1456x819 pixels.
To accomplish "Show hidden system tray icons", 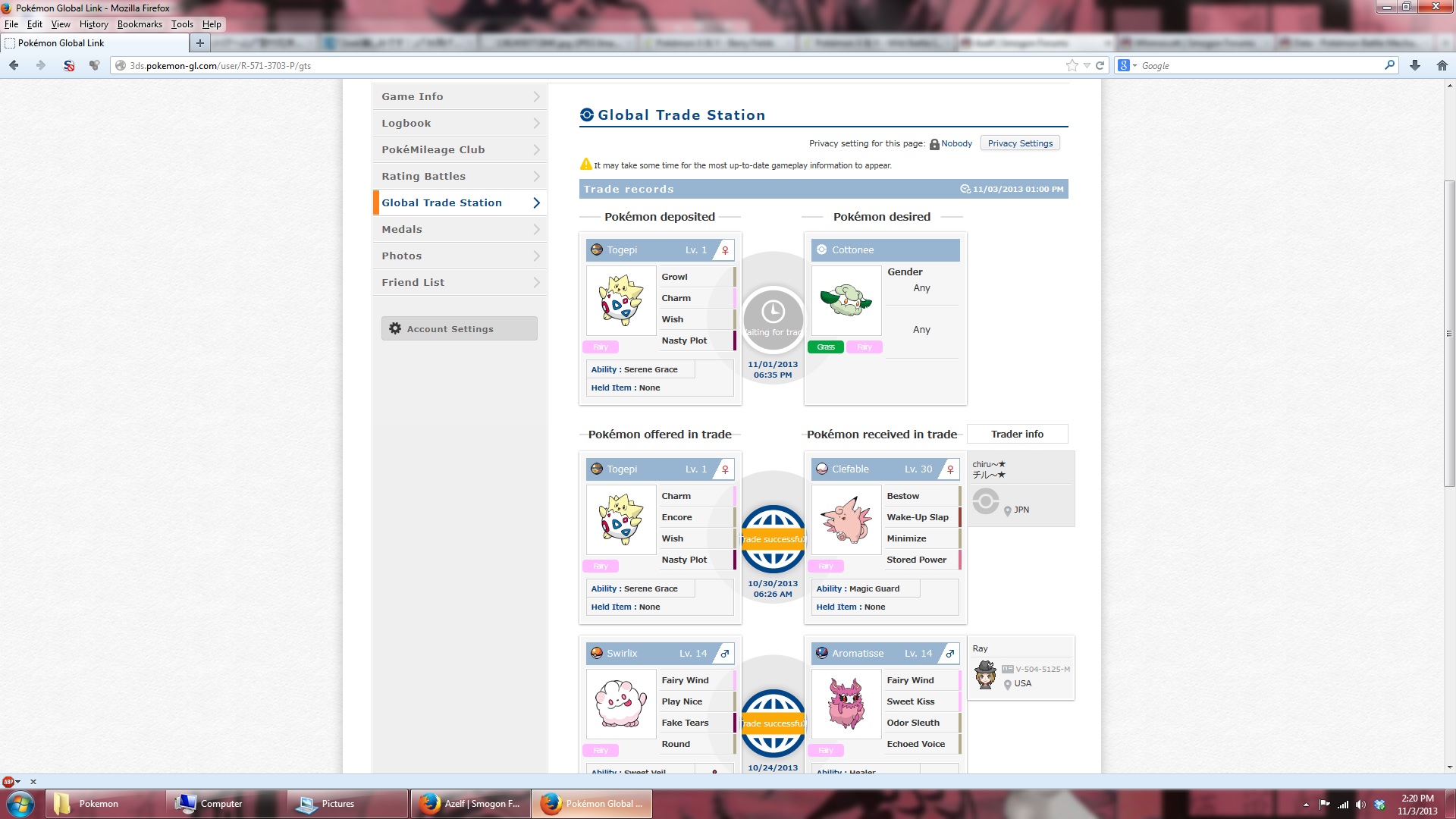I will tap(1306, 805).
